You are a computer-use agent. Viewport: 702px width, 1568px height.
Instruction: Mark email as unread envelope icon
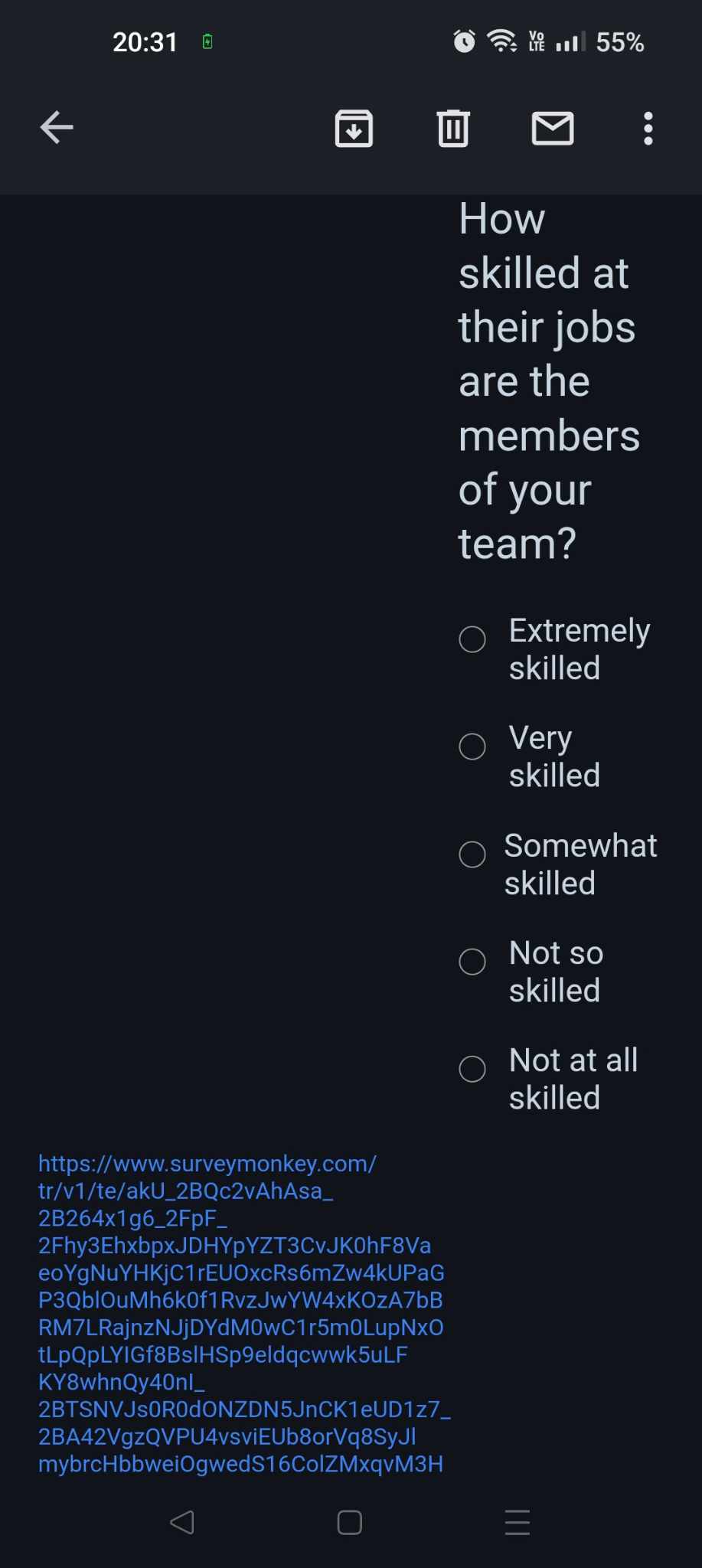point(553,128)
